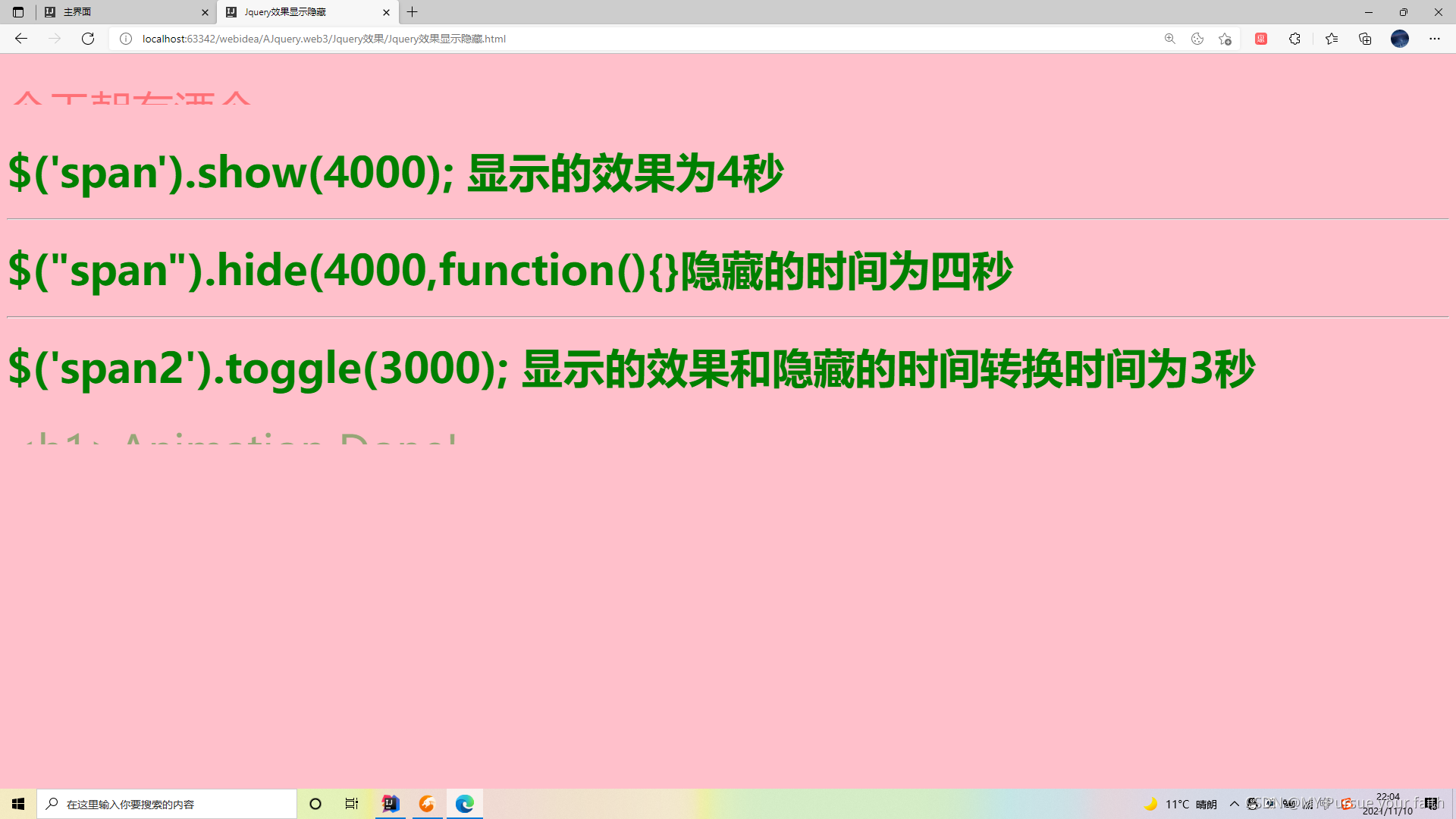Add this page to favorites
Image resolution: width=1456 pixels, height=819 pixels.
(x=1225, y=39)
